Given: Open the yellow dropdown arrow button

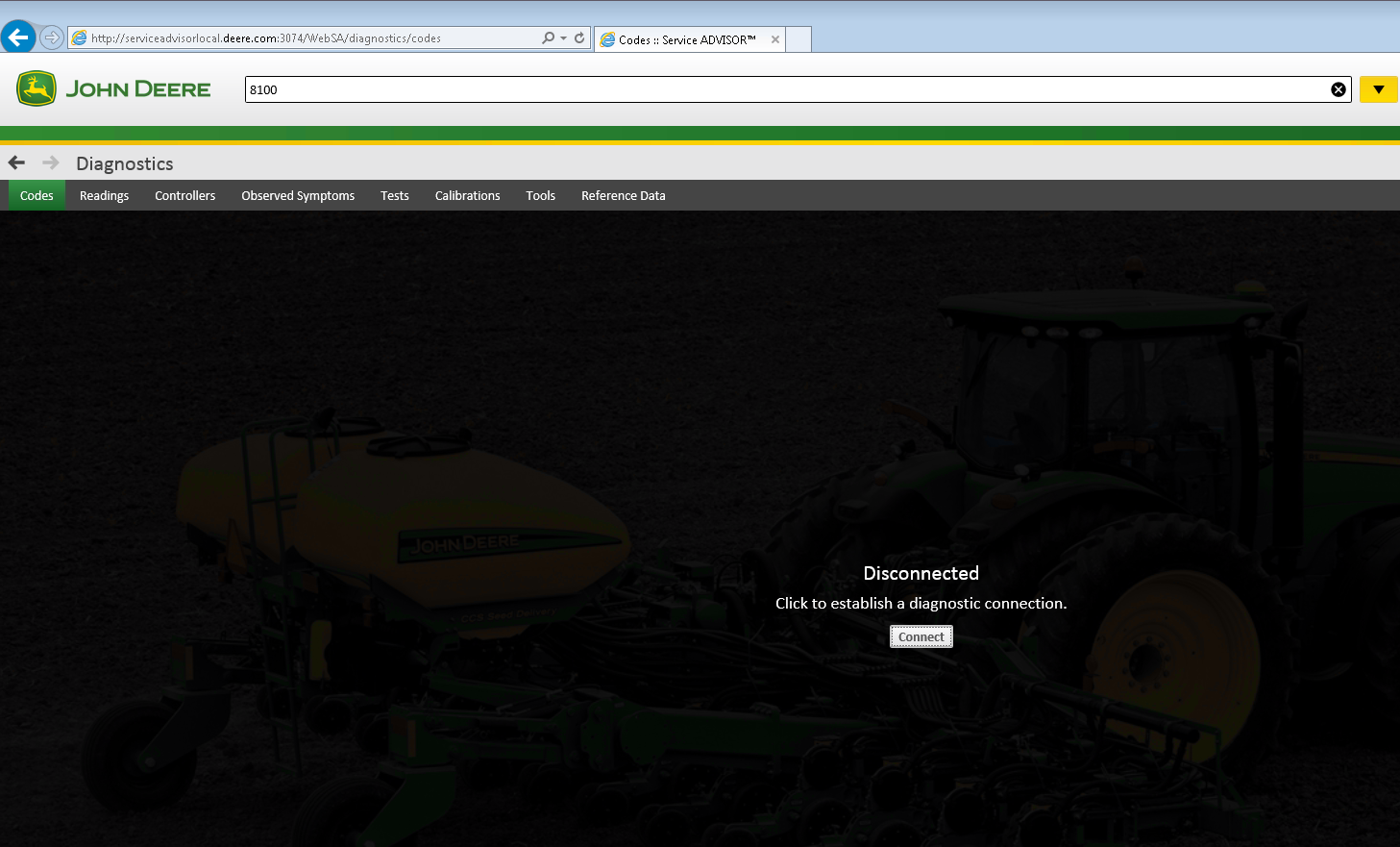Looking at the screenshot, I should (x=1379, y=89).
